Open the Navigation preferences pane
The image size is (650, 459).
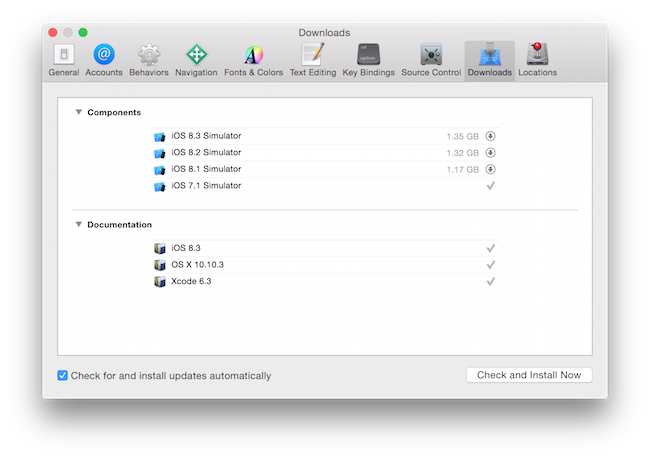click(196, 60)
